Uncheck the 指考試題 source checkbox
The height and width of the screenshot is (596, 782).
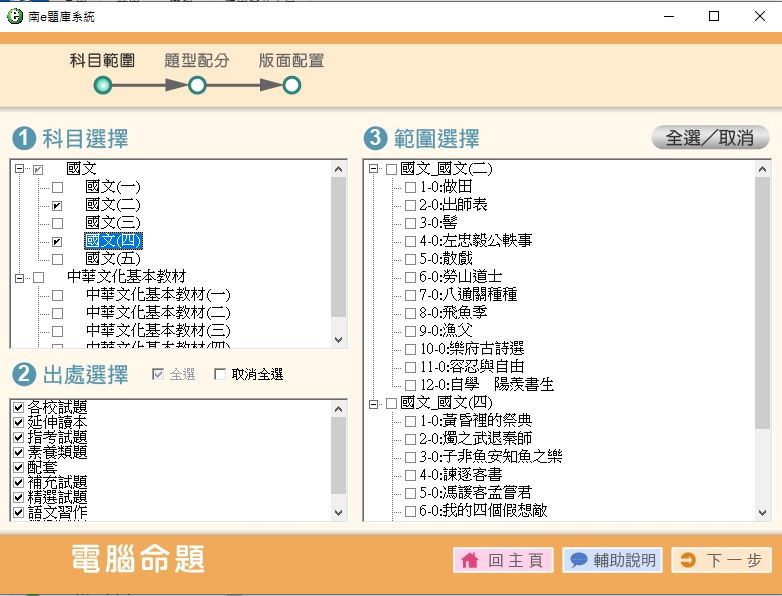pos(17,438)
